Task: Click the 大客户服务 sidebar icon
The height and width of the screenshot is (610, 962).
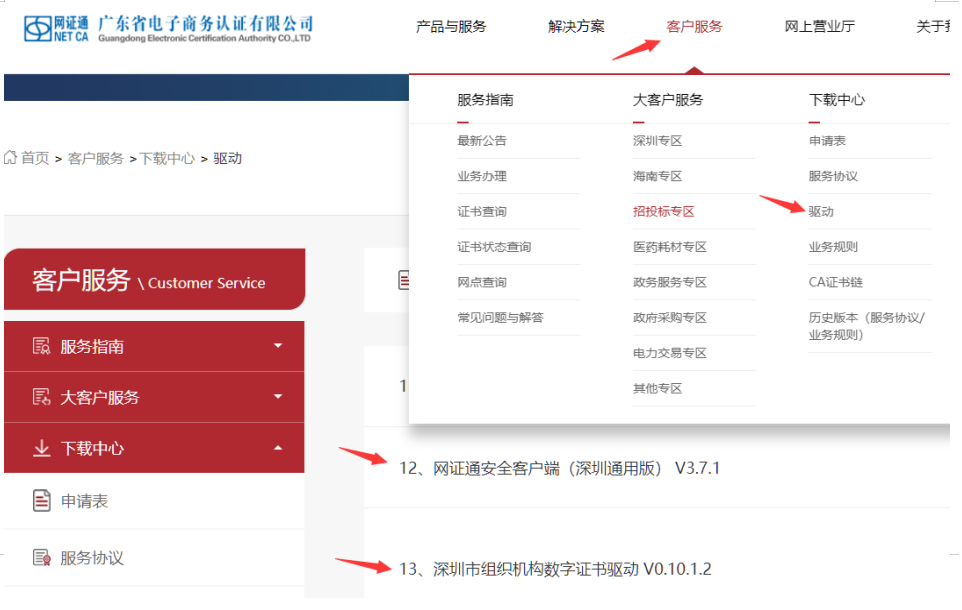Action: point(42,397)
